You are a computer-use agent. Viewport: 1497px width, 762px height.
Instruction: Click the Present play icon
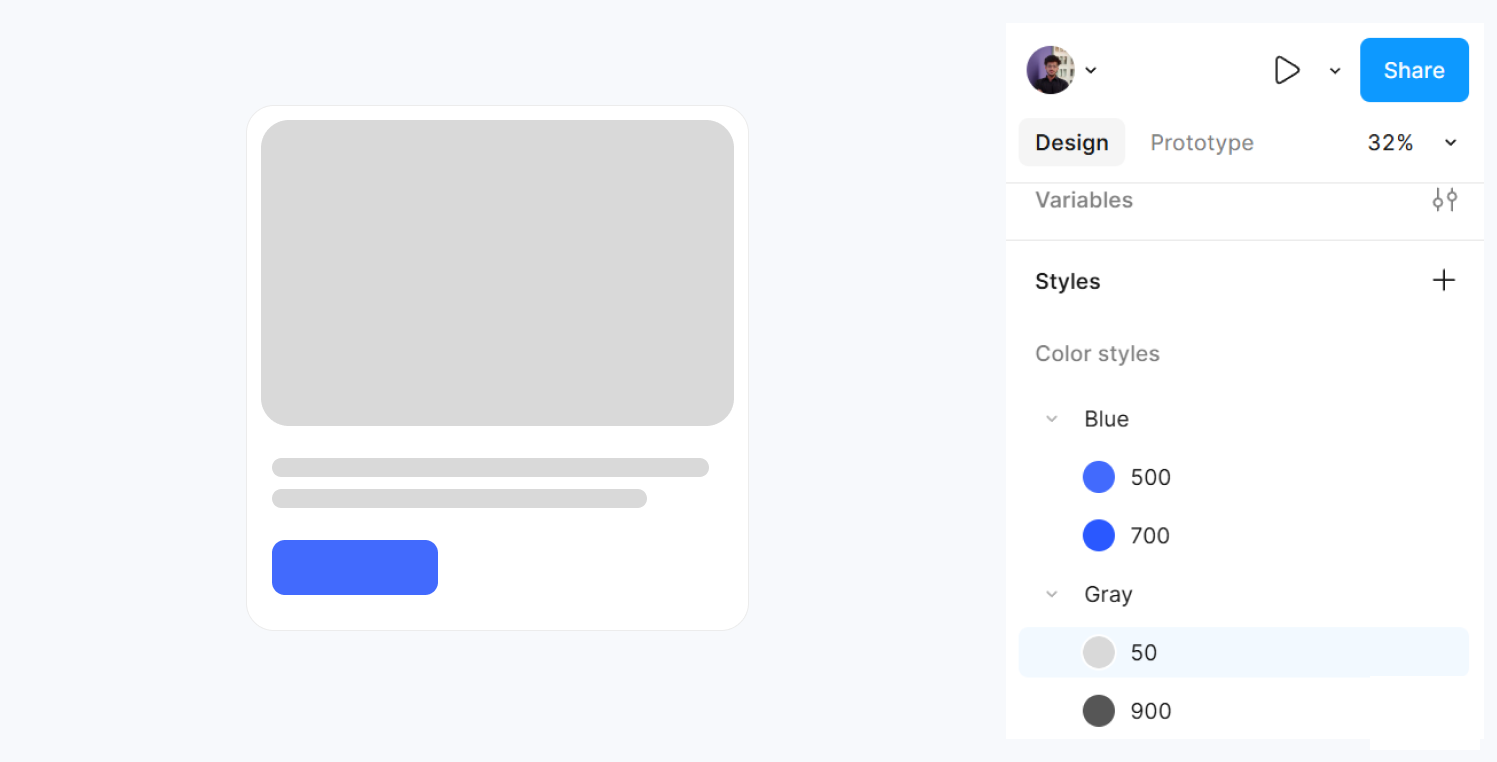pyautogui.click(x=1286, y=70)
